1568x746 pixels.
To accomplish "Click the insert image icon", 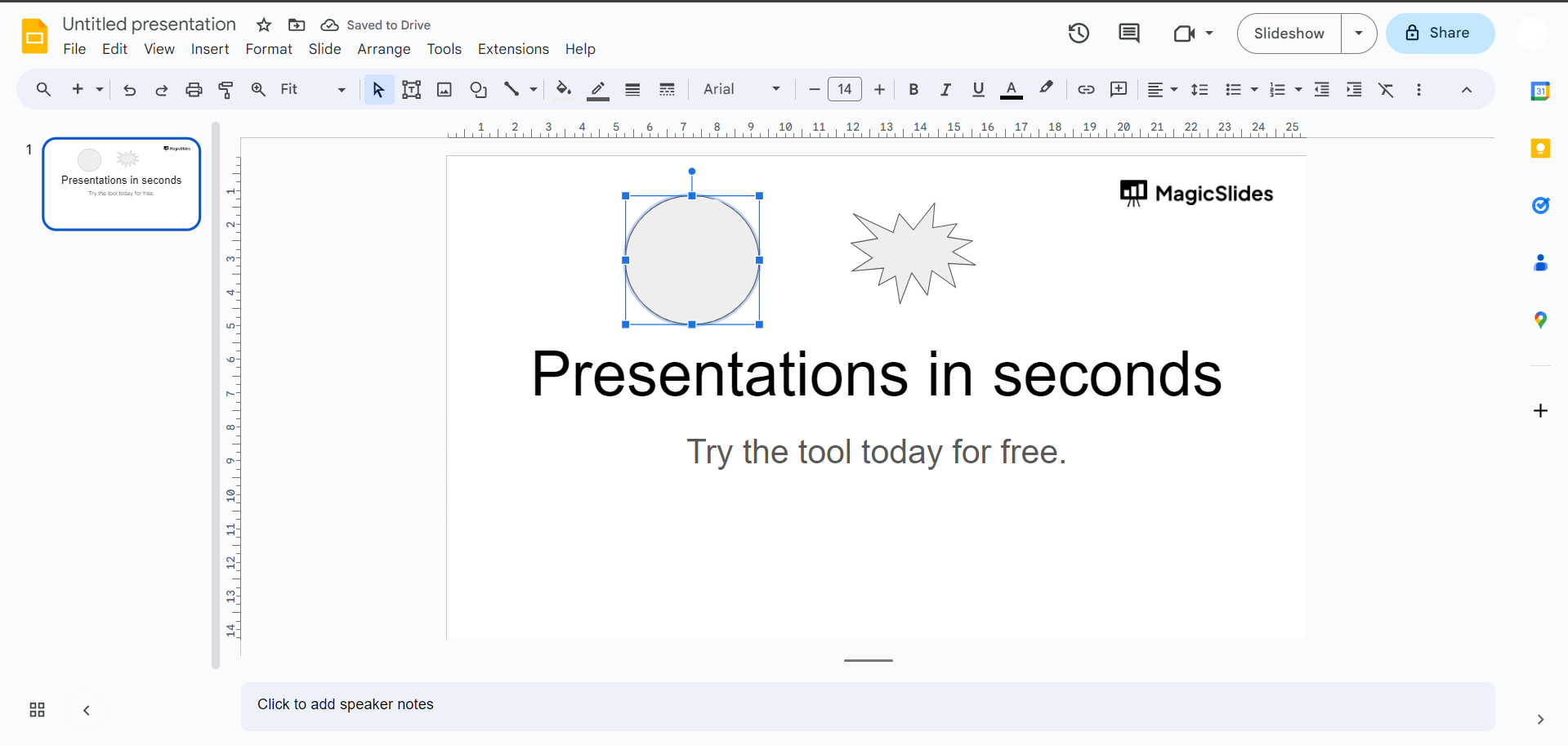I will [x=444, y=90].
